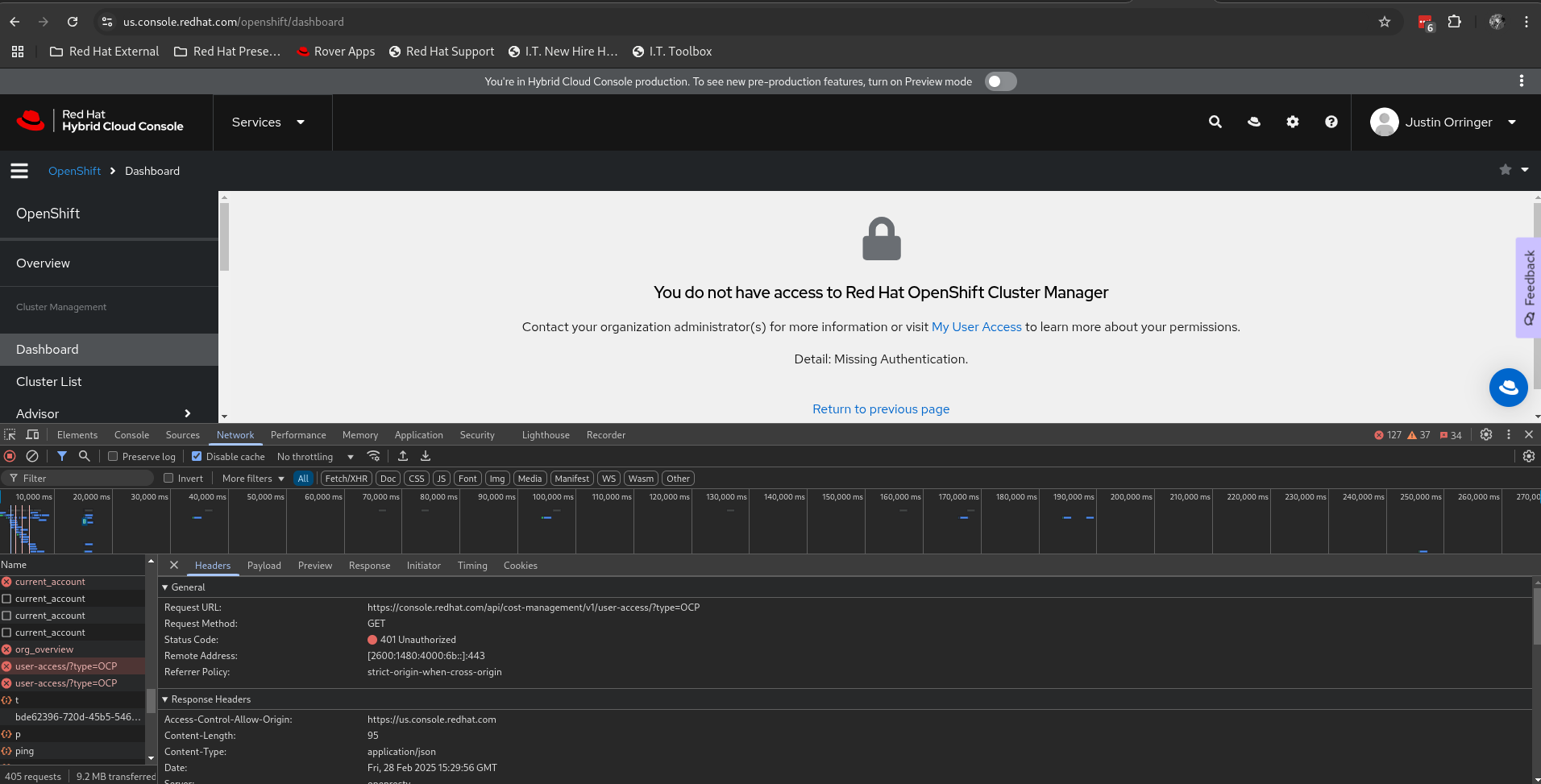
Task: Clear the network log
Action: click(x=32, y=456)
